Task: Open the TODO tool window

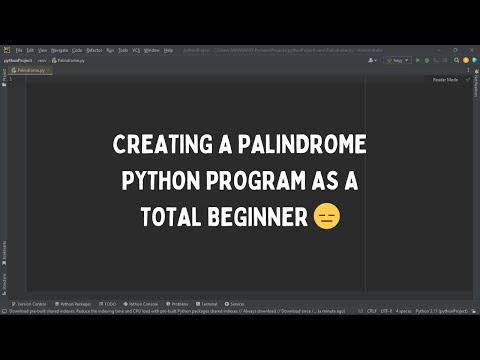Action: pyautogui.click(x=107, y=304)
